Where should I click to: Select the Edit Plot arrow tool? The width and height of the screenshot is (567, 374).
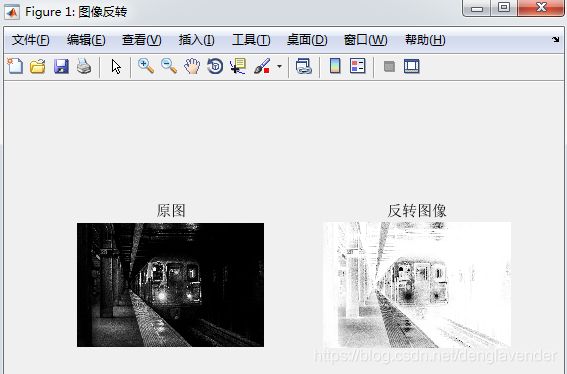116,67
